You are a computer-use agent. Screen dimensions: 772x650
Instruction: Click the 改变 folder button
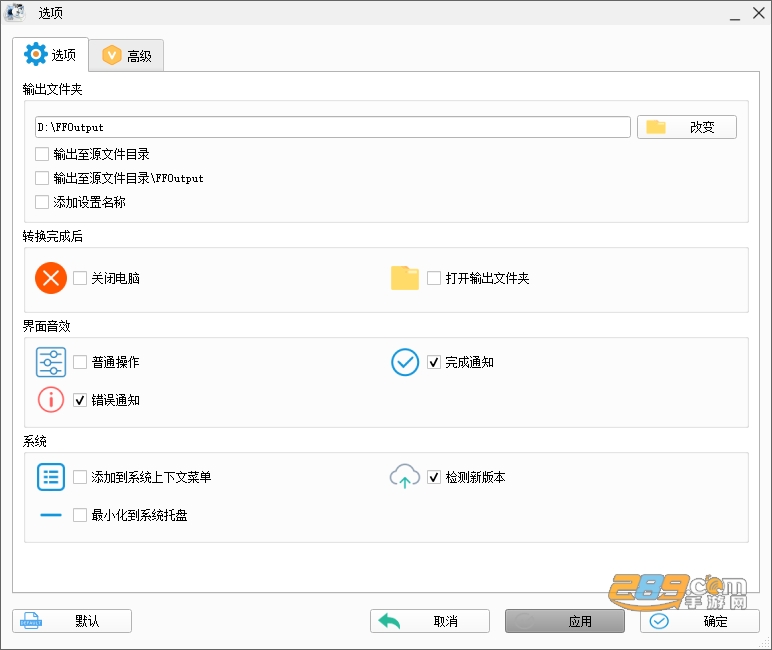click(x=687, y=127)
